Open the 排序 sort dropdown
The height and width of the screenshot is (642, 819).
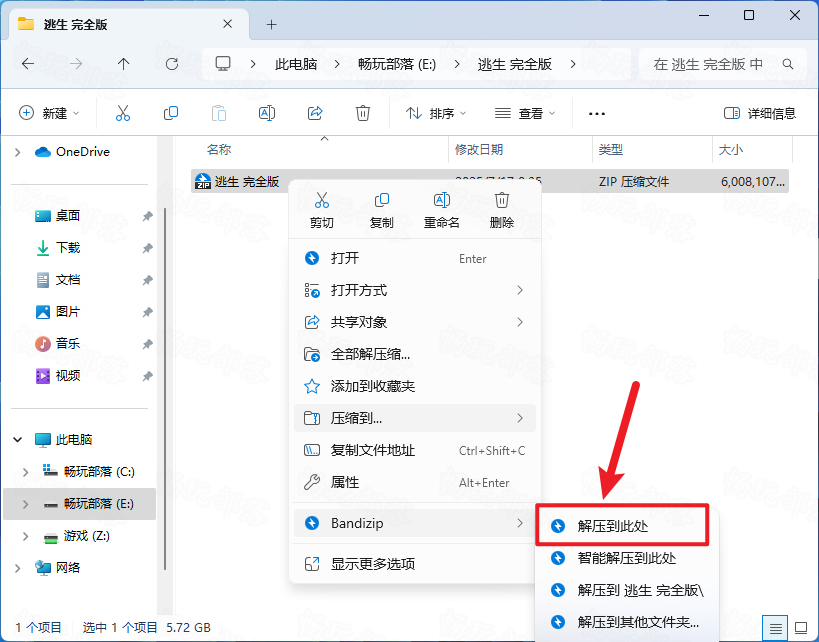coord(436,113)
